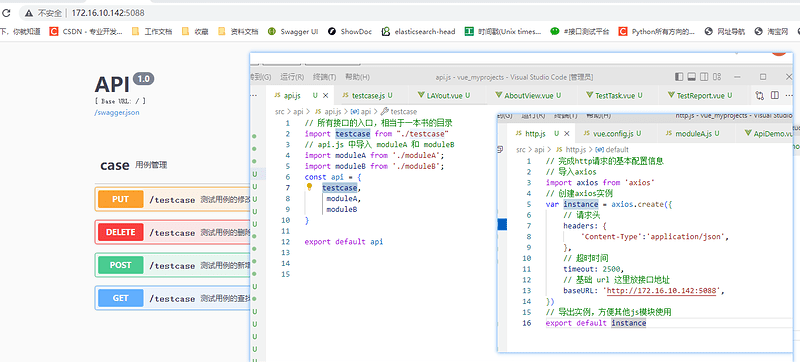This screenshot has width=800, height=362.
Task: Open the Python所有方向 bookmark
Action: click(657, 32)
